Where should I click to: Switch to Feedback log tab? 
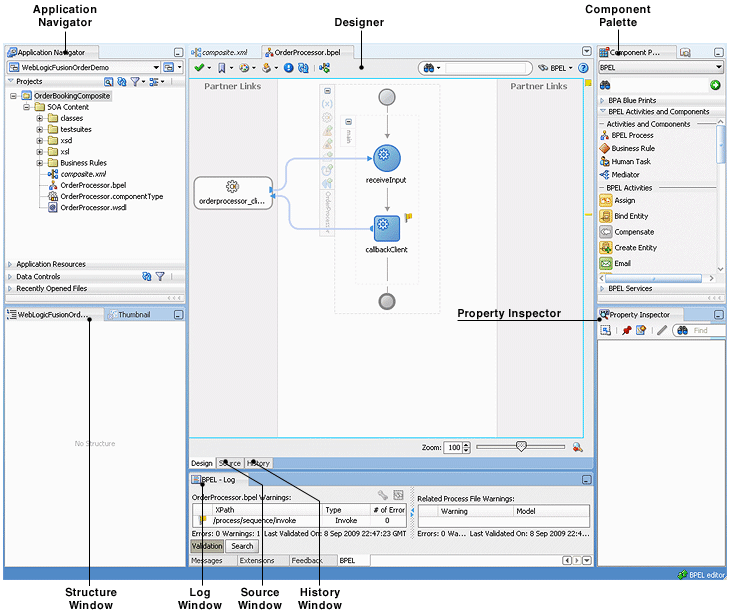(x=307, y=561)
